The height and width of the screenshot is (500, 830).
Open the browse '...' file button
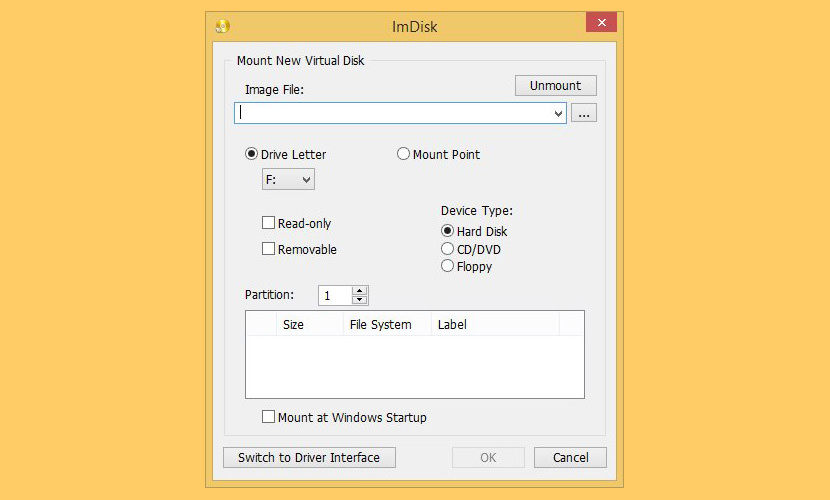tap(584, 113)
